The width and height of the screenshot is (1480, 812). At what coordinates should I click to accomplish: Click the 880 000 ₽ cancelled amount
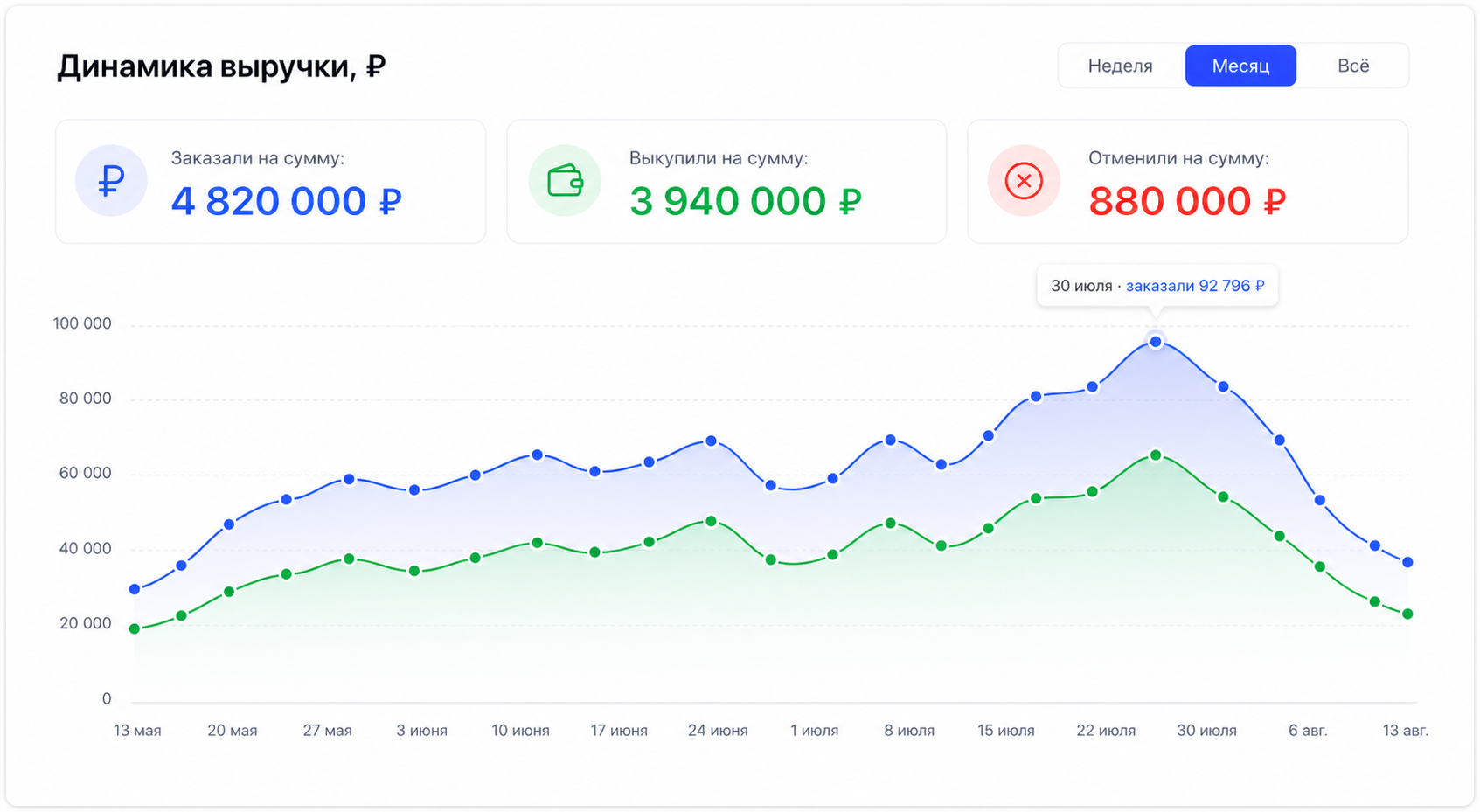click(1187, 201)
